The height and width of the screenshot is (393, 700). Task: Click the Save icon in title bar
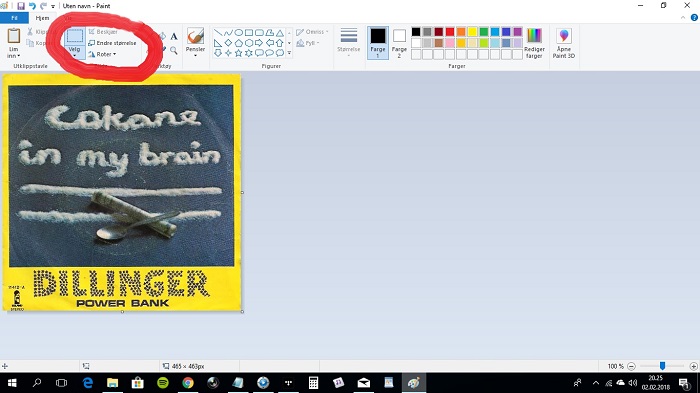point(21,6)
